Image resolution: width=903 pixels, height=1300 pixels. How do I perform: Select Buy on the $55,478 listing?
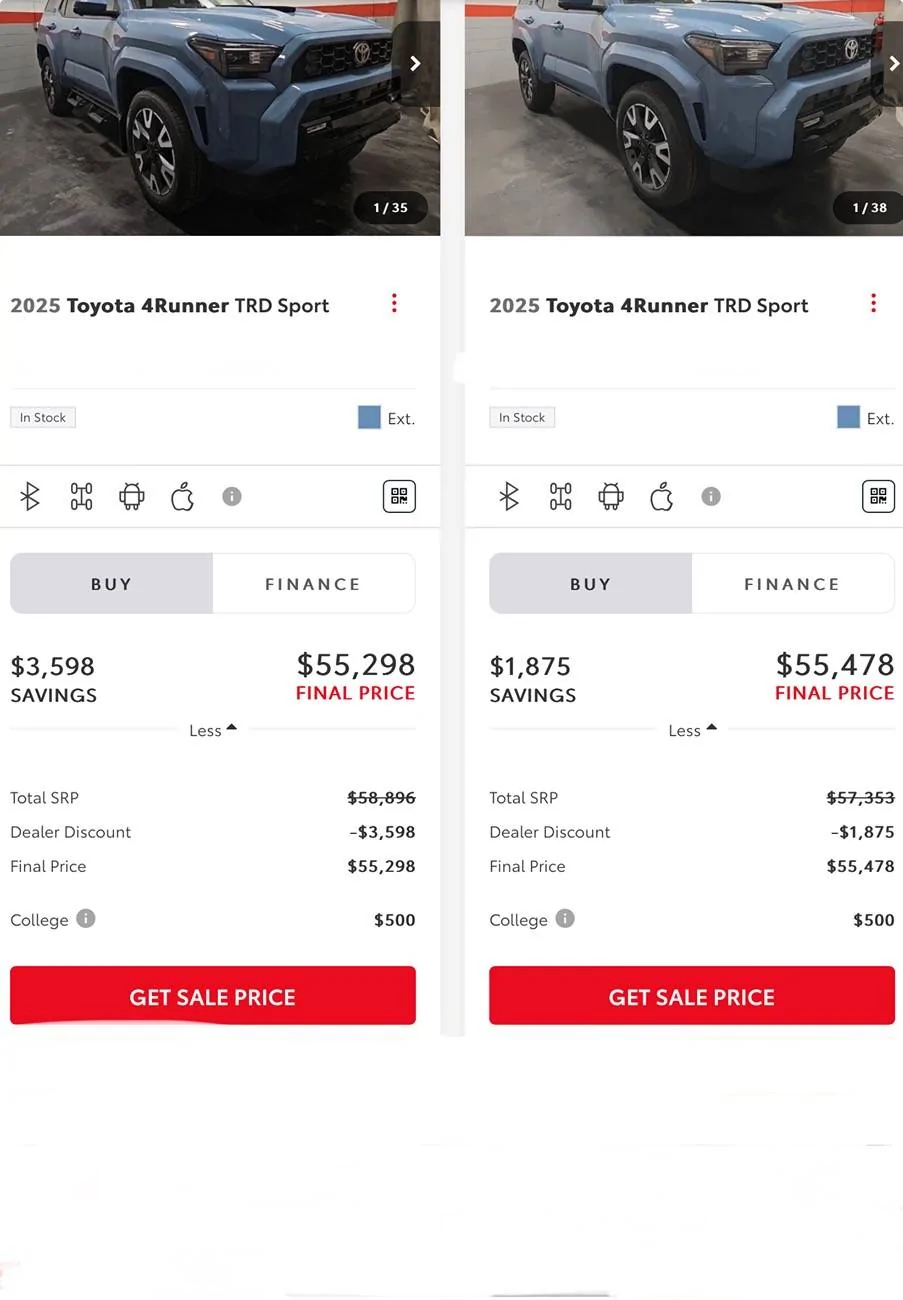(590, 584)
